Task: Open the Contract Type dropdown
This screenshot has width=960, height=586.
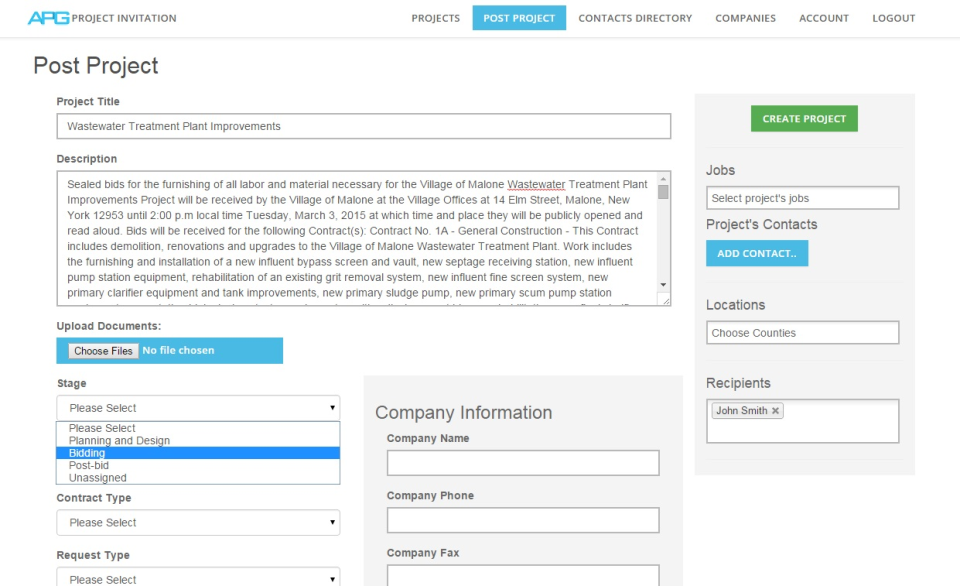Action: tap(198, 522)
